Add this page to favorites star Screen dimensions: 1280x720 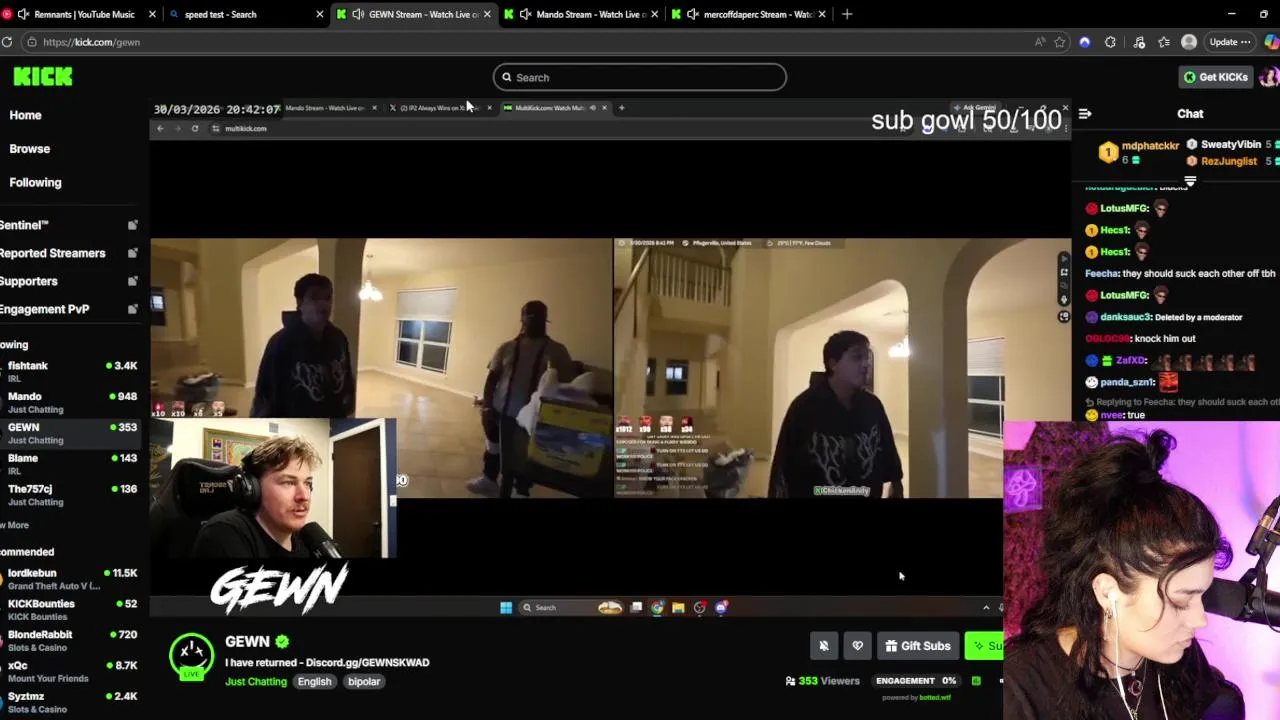[x=1060, y=42]
